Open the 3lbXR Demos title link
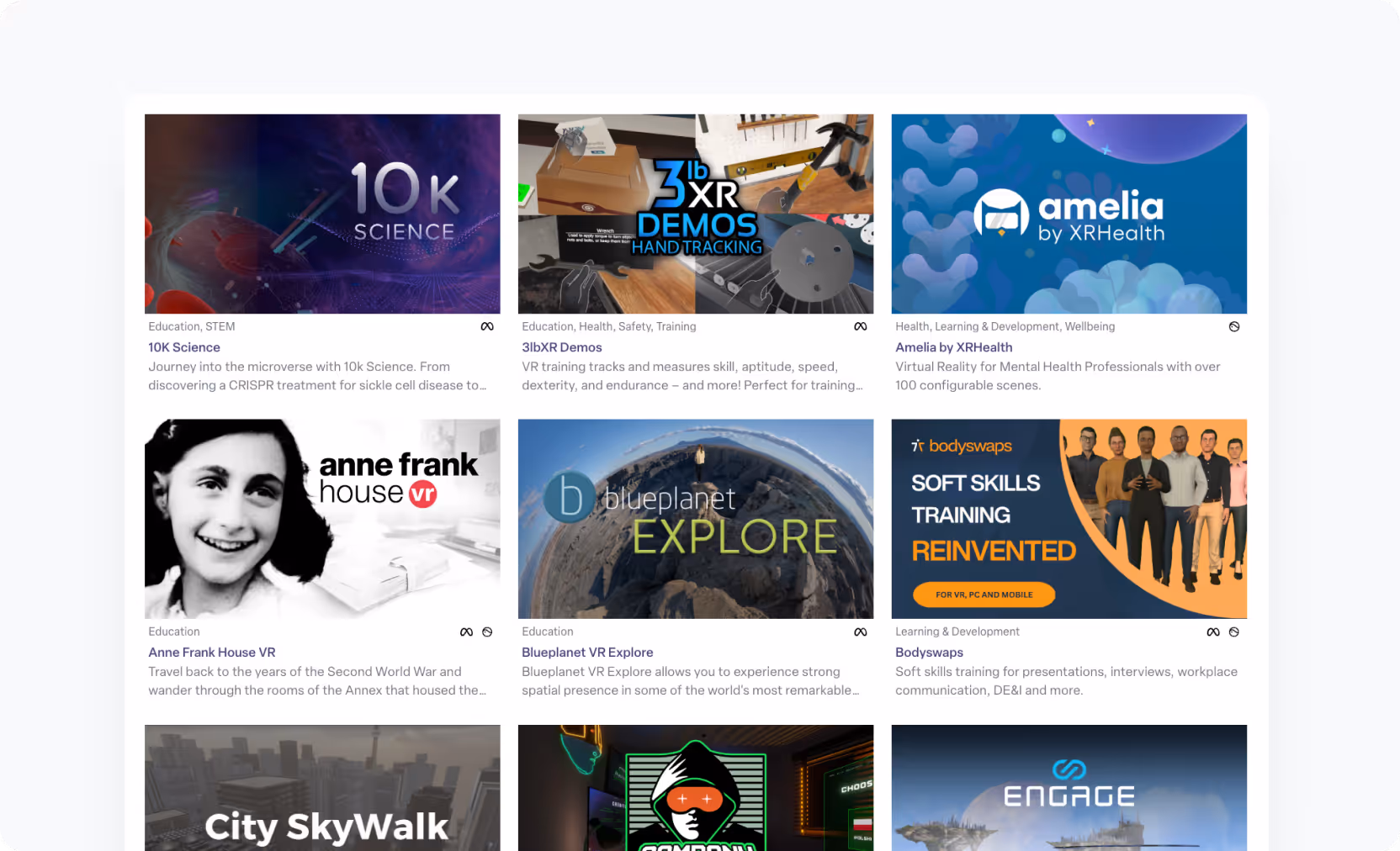1400x851 pixels. tap(562, 347)
